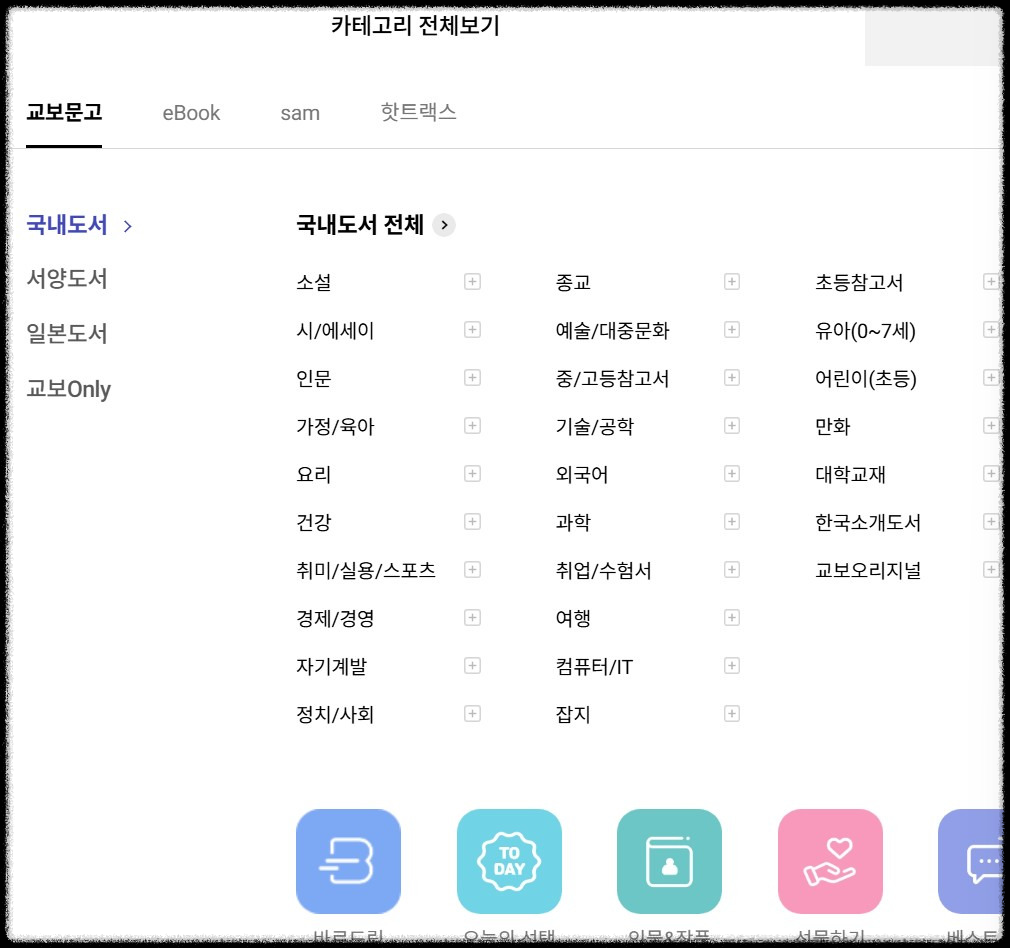This screenshot has height=948, width=1010.
Task: Expand the 예술/대중문화 plus button
Action: pos(732,330)
